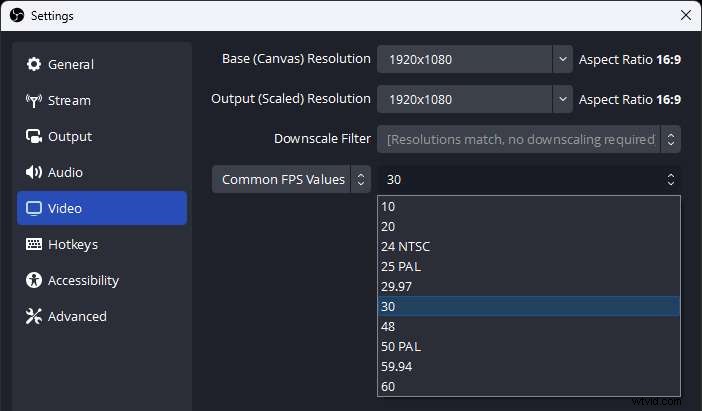Select 60 from the FPS list
702x411 pixels.
pyautogui.click(x=388, y=386)
